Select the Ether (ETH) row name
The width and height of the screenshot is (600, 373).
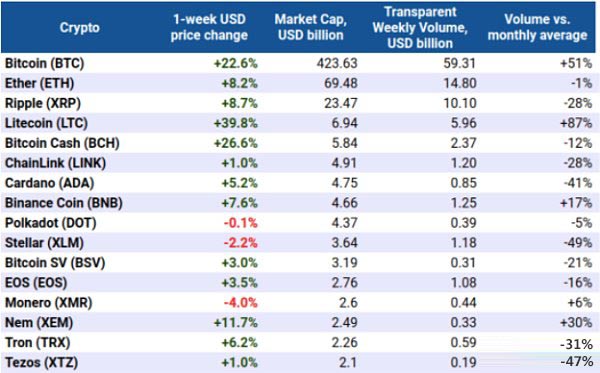(39, 83)
